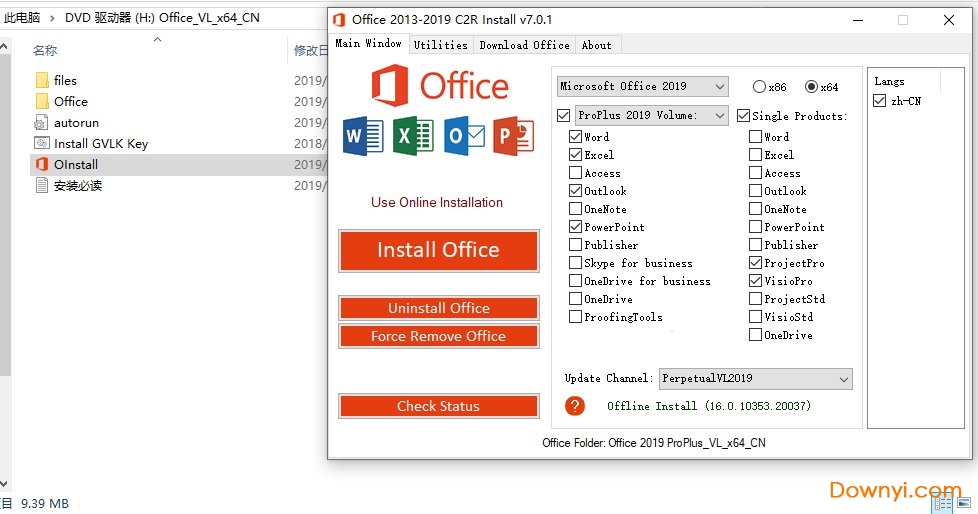978x514 pixels.
Task: Switch to large icons view in Explorer
Action: pos(963,504)
